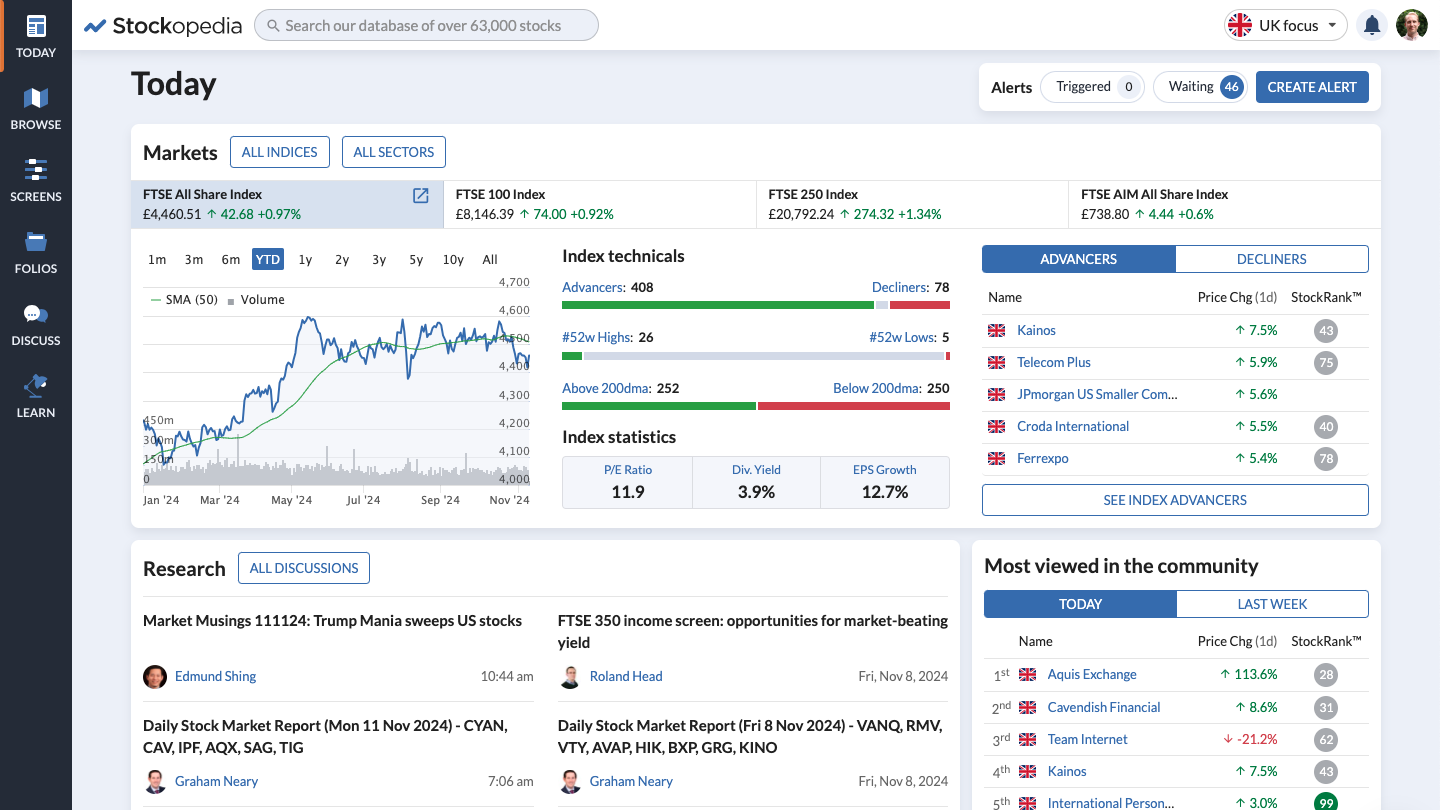This screenshot has height=810, width=1440.
Task: Switch to the Last Week tab
Action: (1272, 604)
